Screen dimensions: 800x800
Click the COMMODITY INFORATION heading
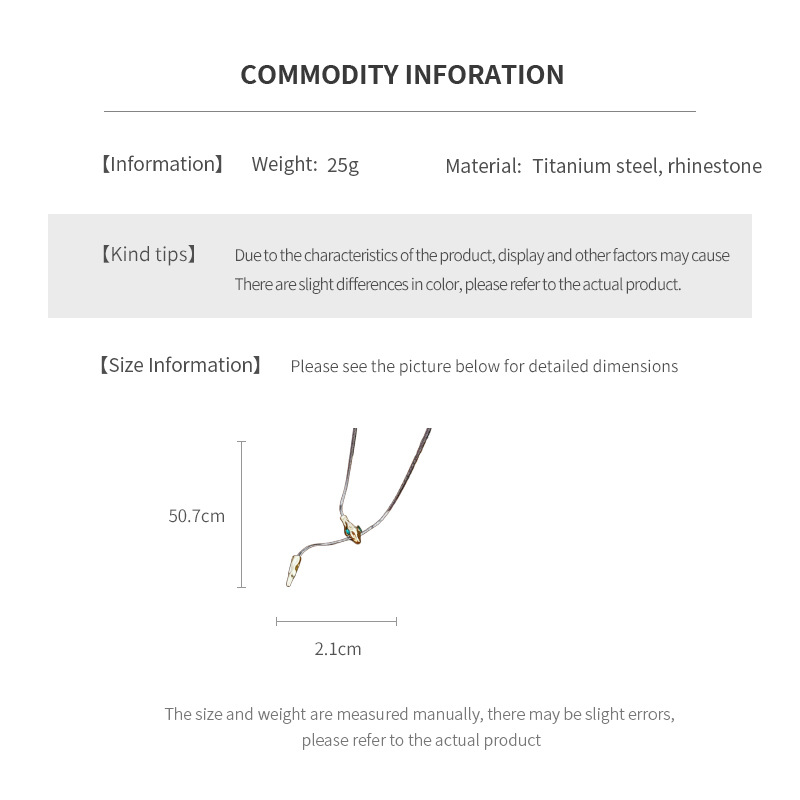coord(402,75)
